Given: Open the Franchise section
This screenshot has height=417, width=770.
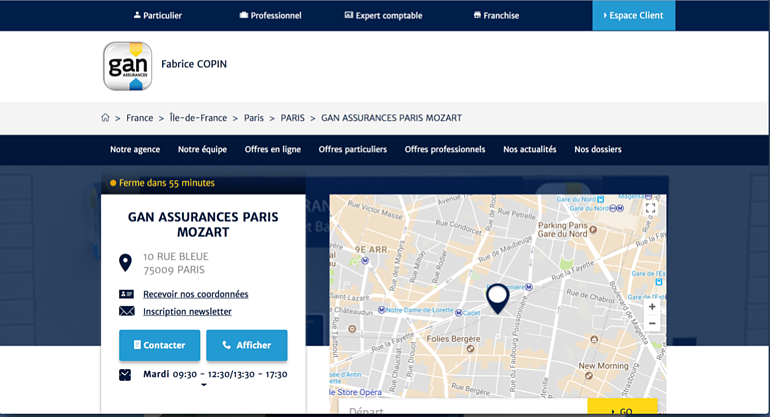Looking at the screenshot, I should point(496,15).
